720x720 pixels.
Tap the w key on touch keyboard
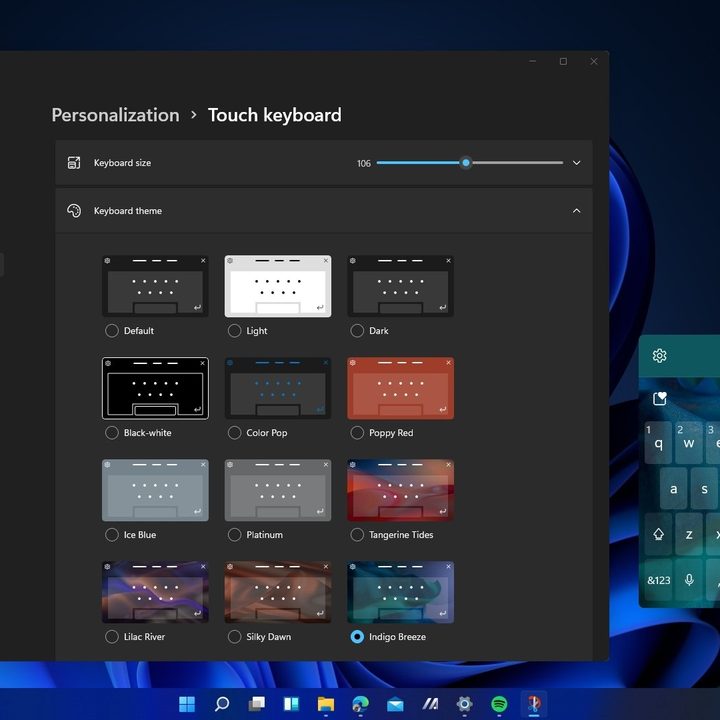click(688, 443)
